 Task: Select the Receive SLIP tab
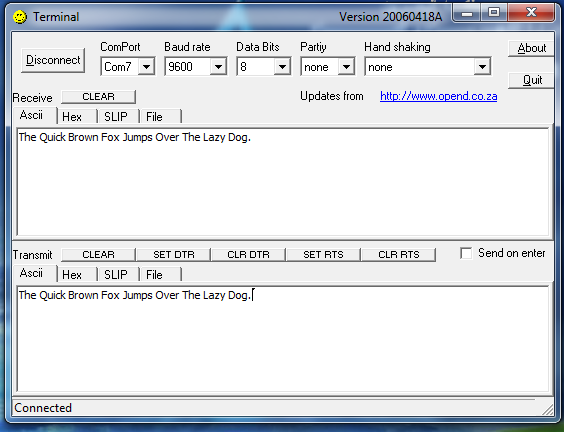point(118,117)
